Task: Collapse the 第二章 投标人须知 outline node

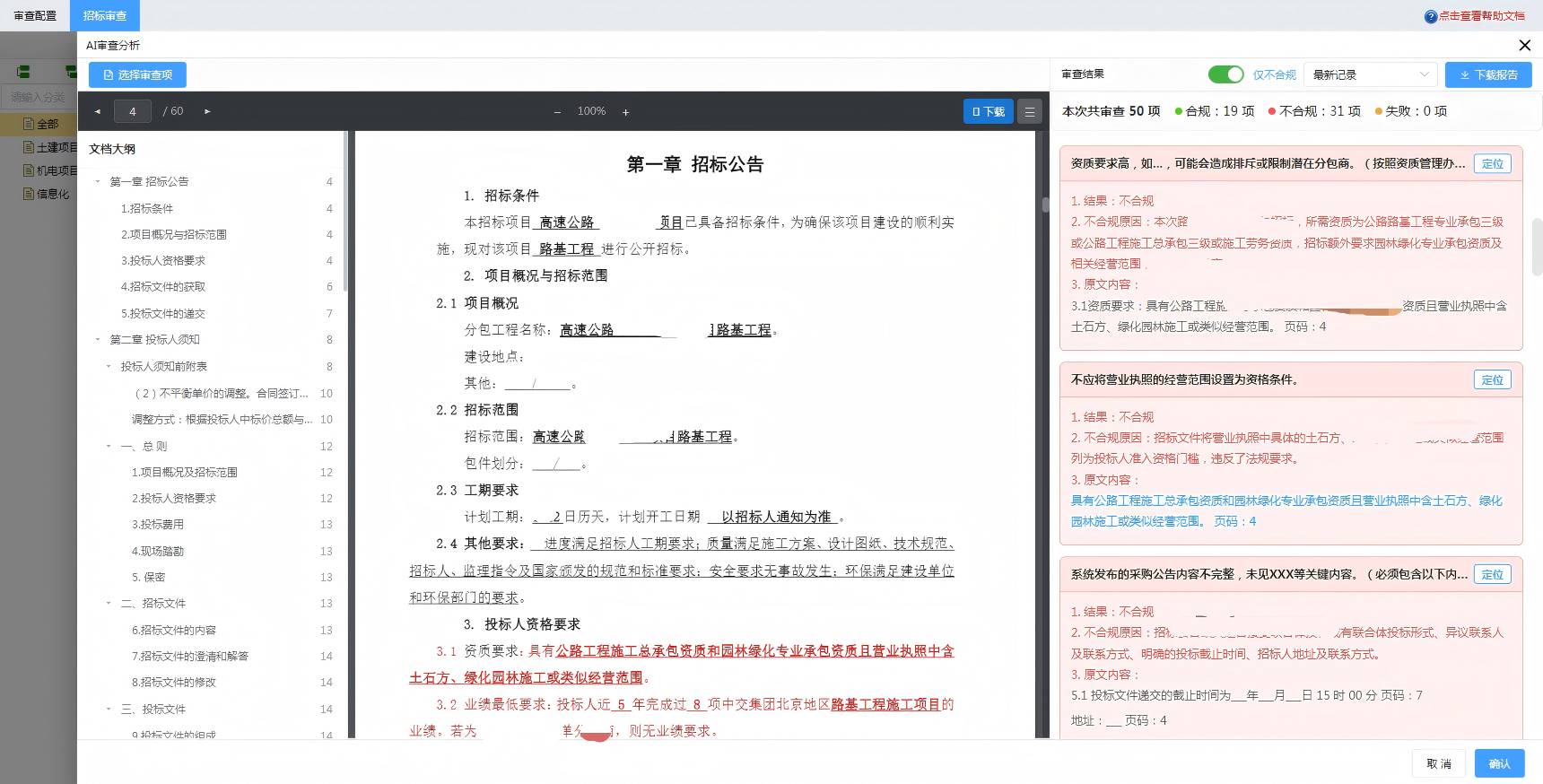Action: point(98,340)
